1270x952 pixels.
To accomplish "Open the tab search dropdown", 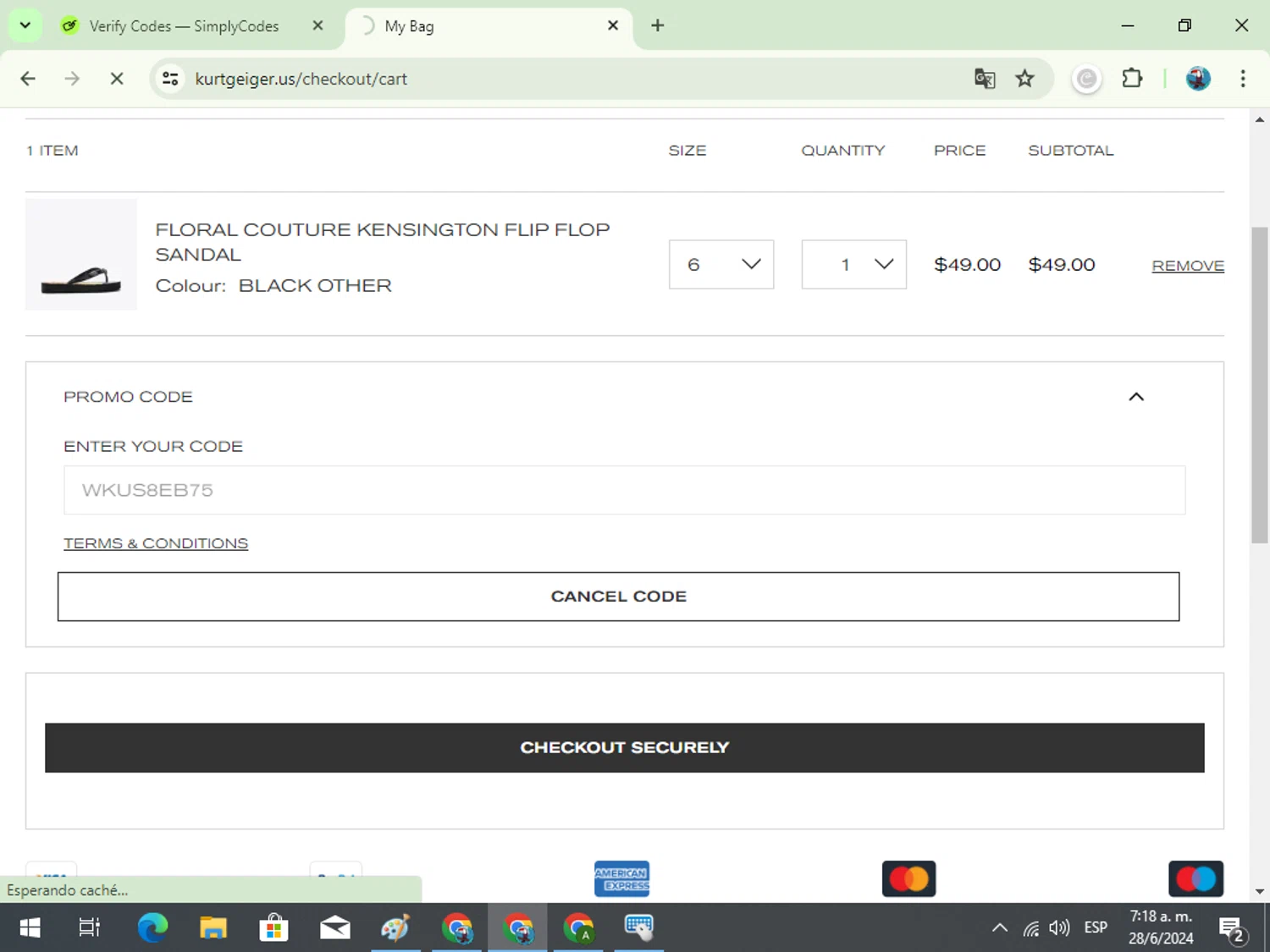I will coord(25,25).
